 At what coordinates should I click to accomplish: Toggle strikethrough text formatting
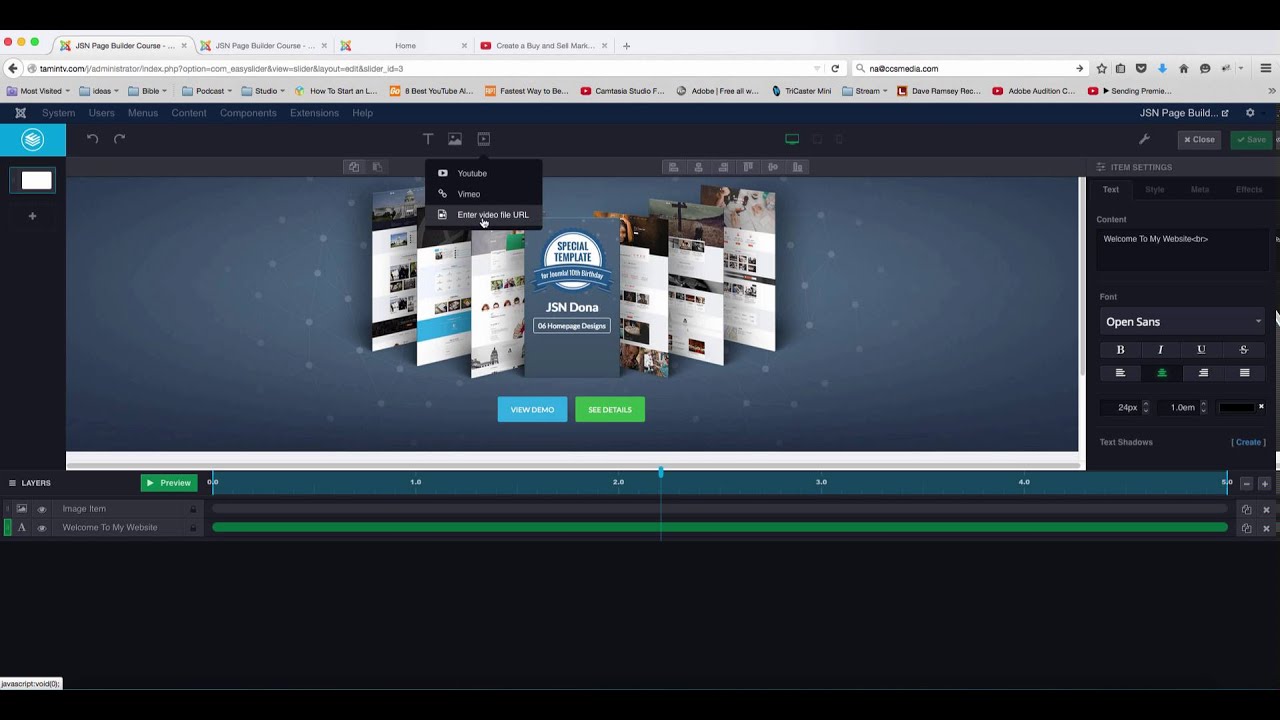1244,350
